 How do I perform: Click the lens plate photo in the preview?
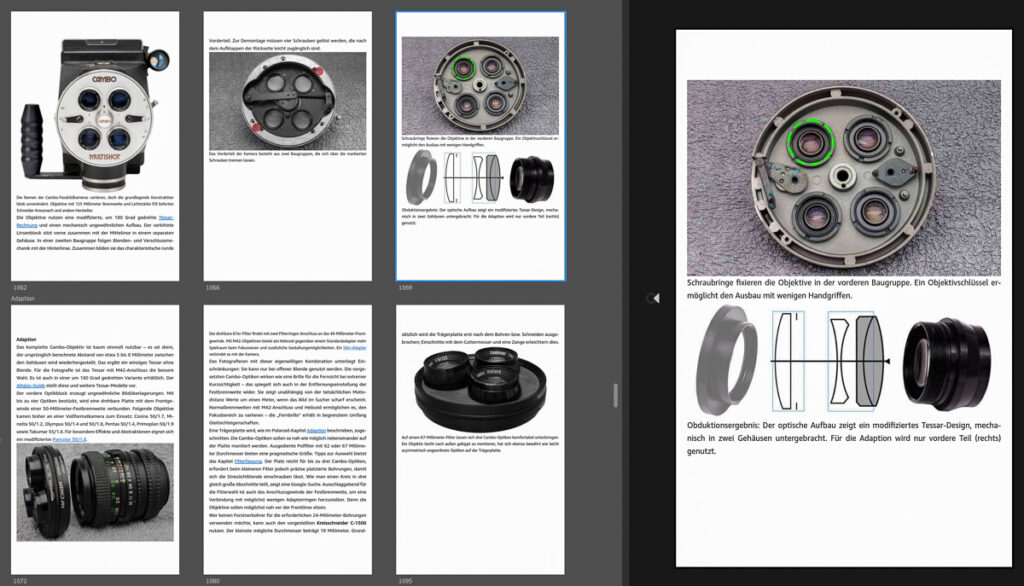(844, 178)
